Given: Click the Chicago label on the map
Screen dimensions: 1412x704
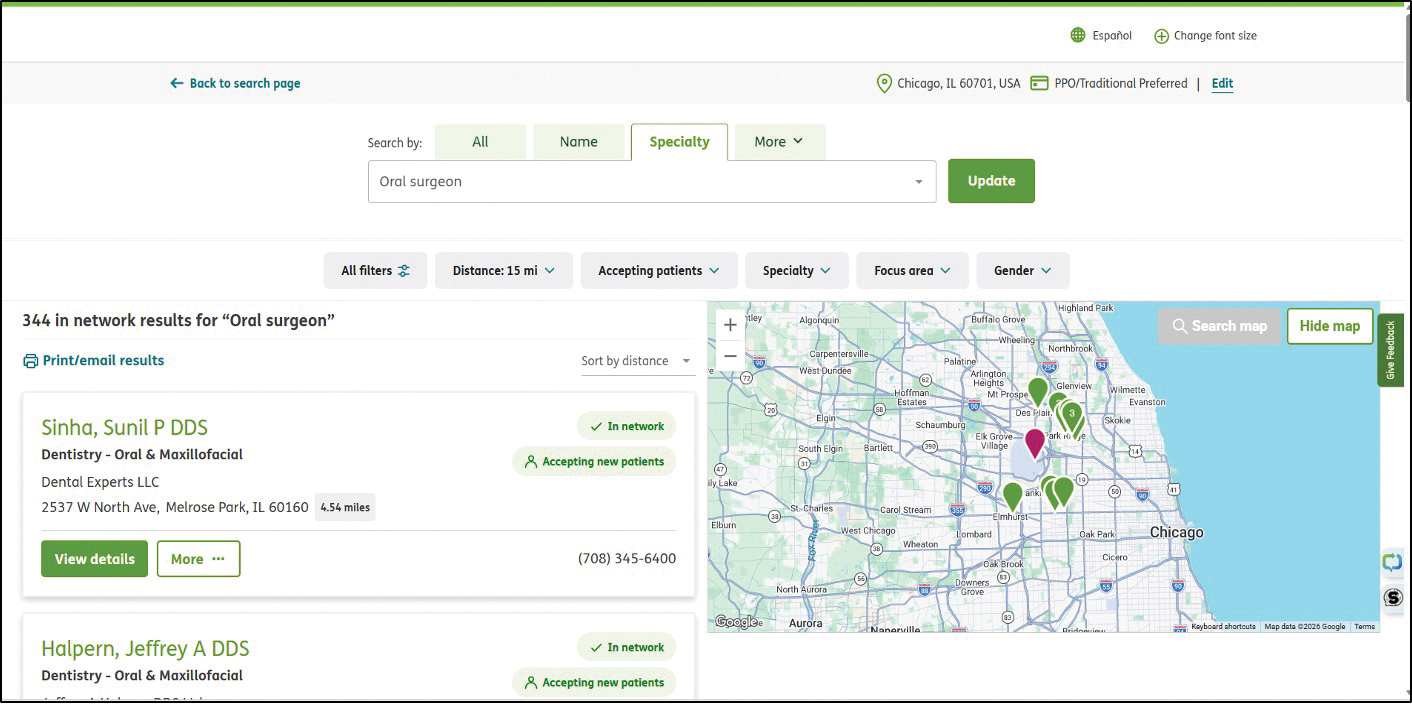Looking at the screenshot, I should tap(1176, 533).
